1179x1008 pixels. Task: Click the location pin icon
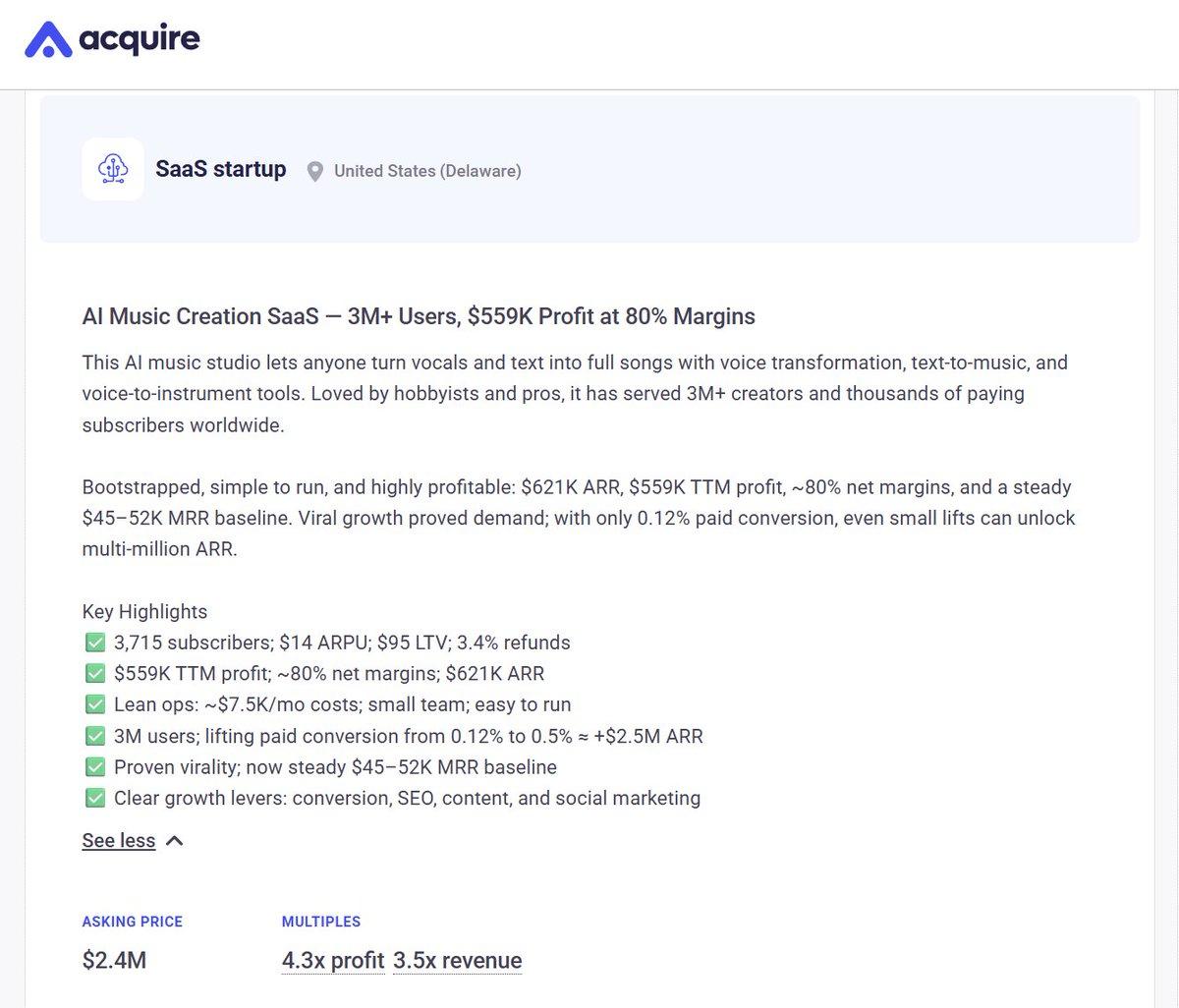click(x=314, y=170)
